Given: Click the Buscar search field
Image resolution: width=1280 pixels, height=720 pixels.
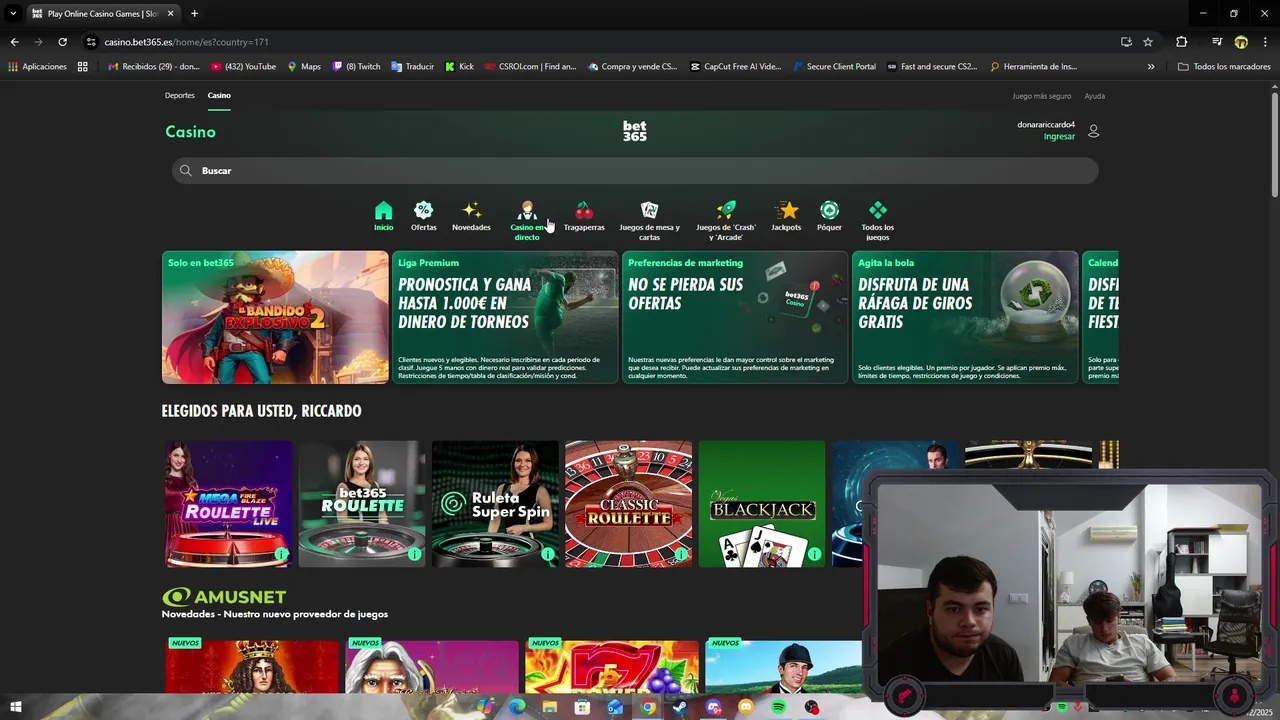Looking at the screenshot, I should [x=635, y=171].
